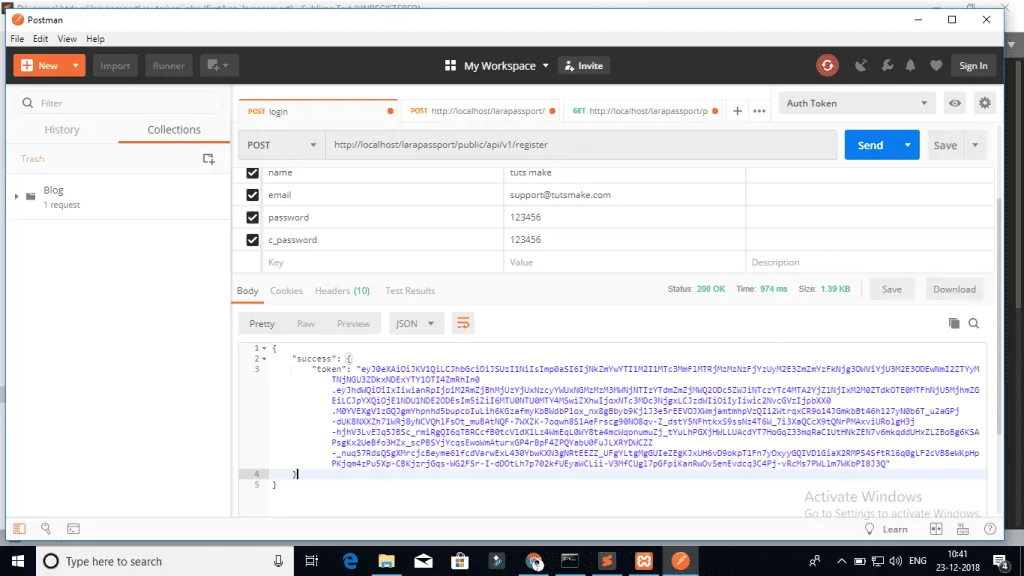Select the POST login request tab

point(318,111)
